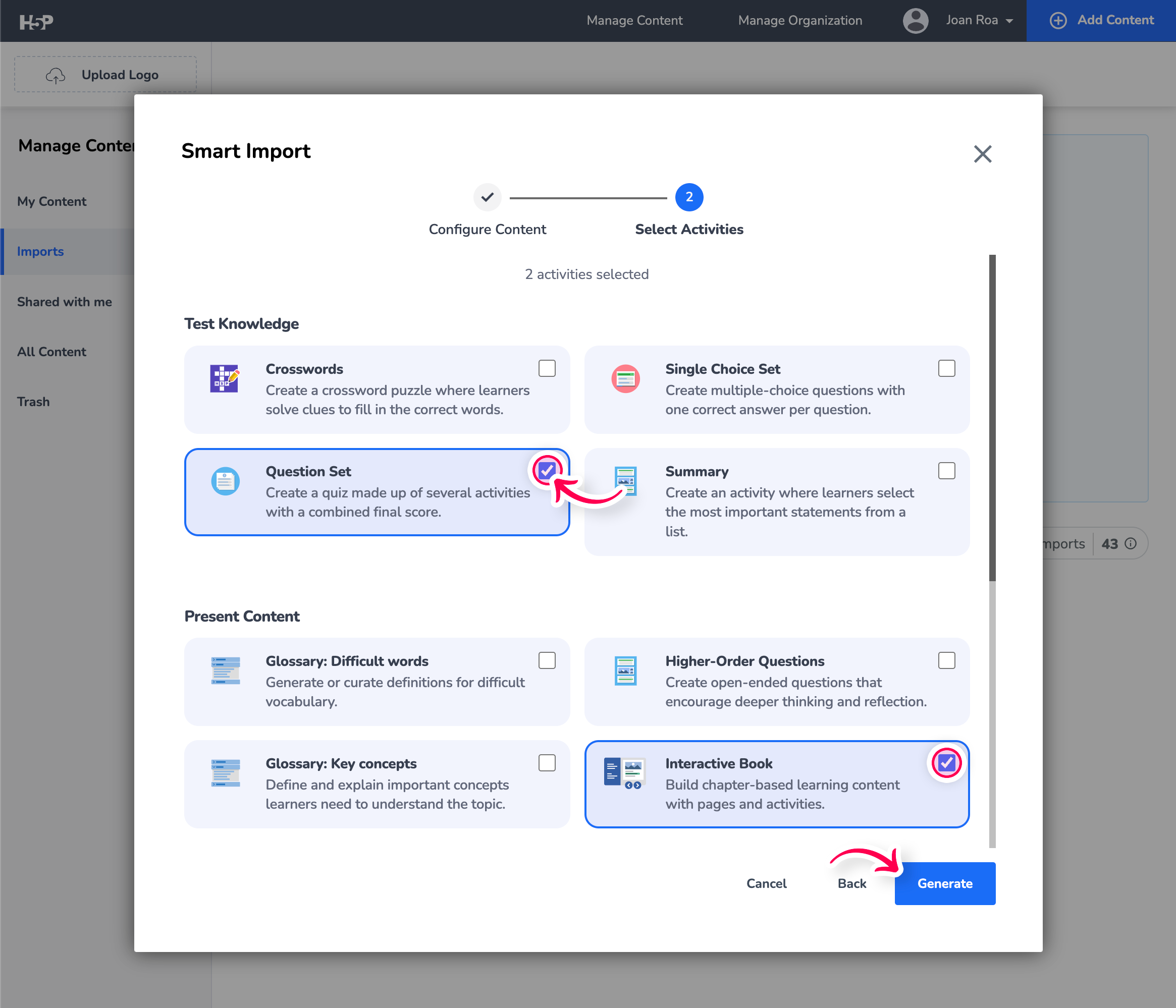
Task: Click the Question Set blue document icon
Action: tap(225, 481)
